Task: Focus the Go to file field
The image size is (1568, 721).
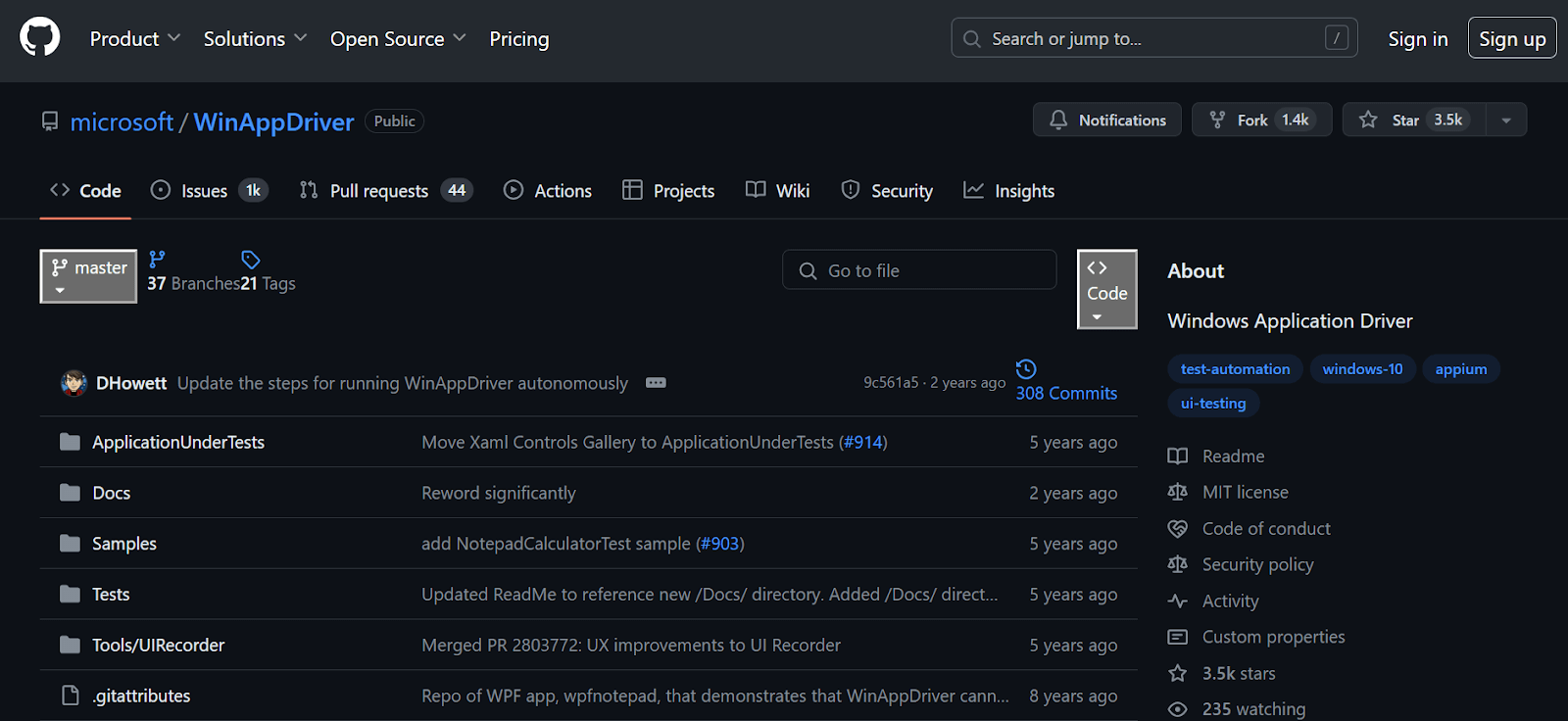Action: (x=919, y=269)
